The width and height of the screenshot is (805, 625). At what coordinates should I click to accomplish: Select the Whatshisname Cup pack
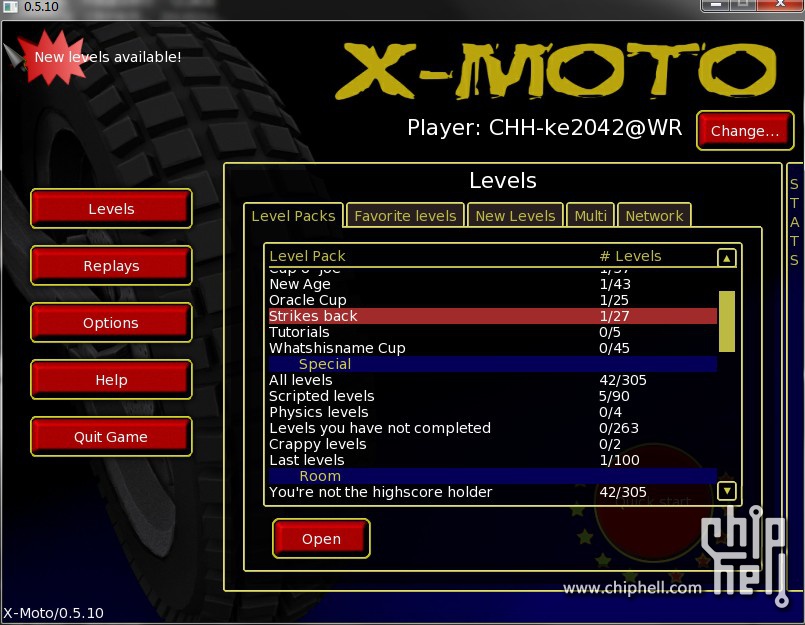click(493, 348)
